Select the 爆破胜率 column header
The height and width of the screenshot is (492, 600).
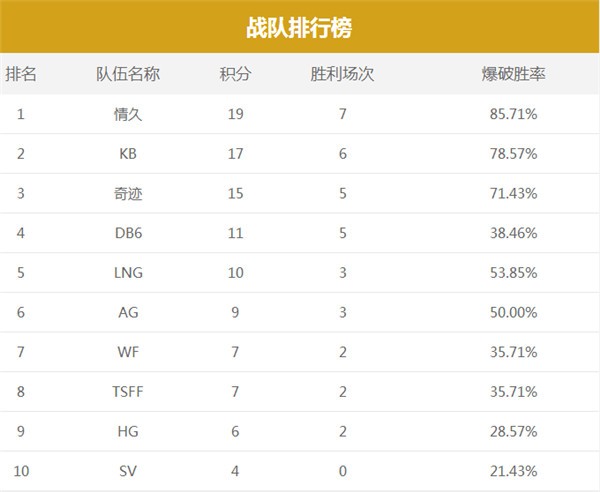click(x=514, y=74)
